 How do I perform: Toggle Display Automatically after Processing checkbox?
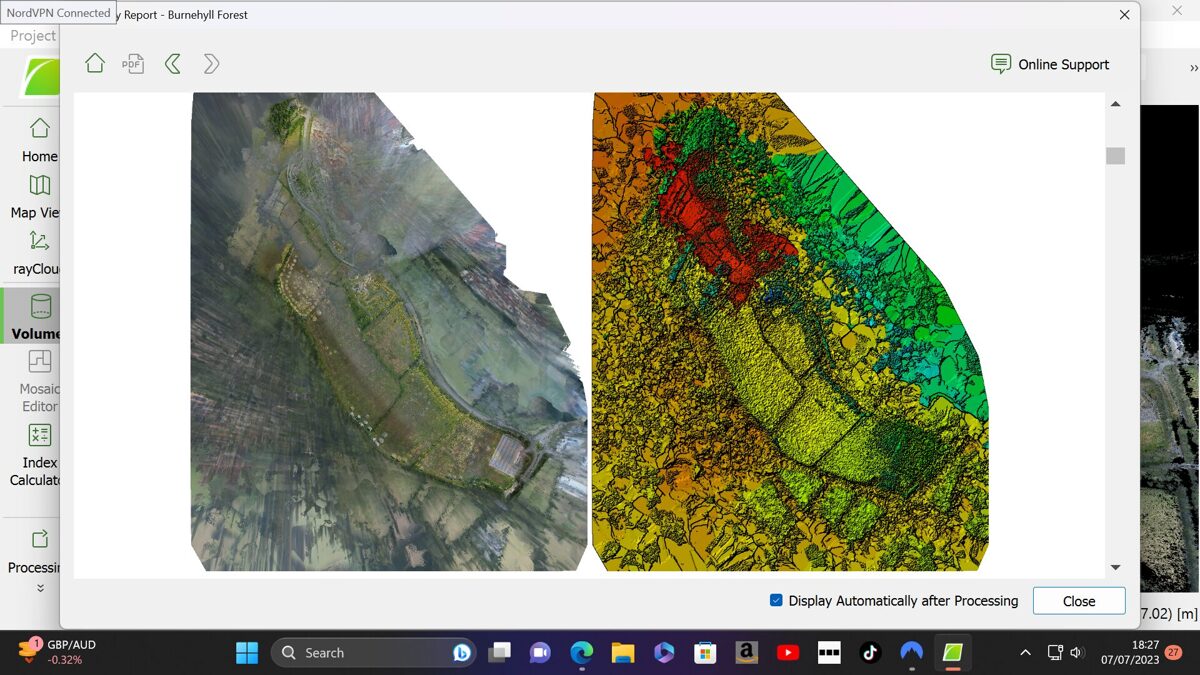tap(776, 601)
